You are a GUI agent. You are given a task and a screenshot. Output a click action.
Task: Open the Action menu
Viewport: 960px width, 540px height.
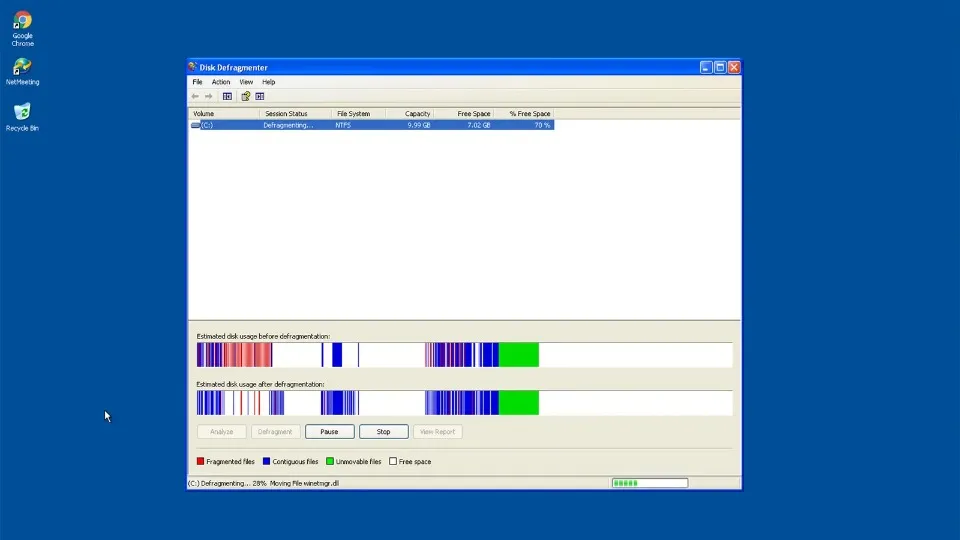[x=221, y=82]
